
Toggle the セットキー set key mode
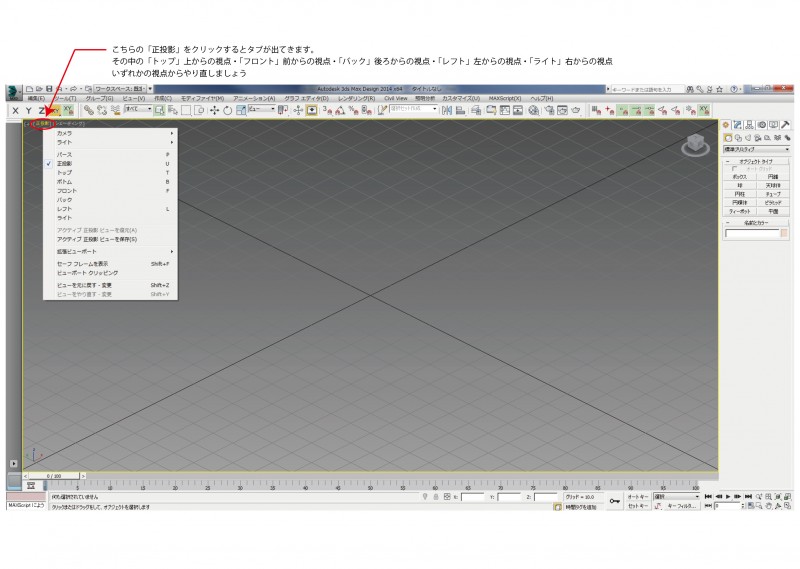(x=637, y=507)
